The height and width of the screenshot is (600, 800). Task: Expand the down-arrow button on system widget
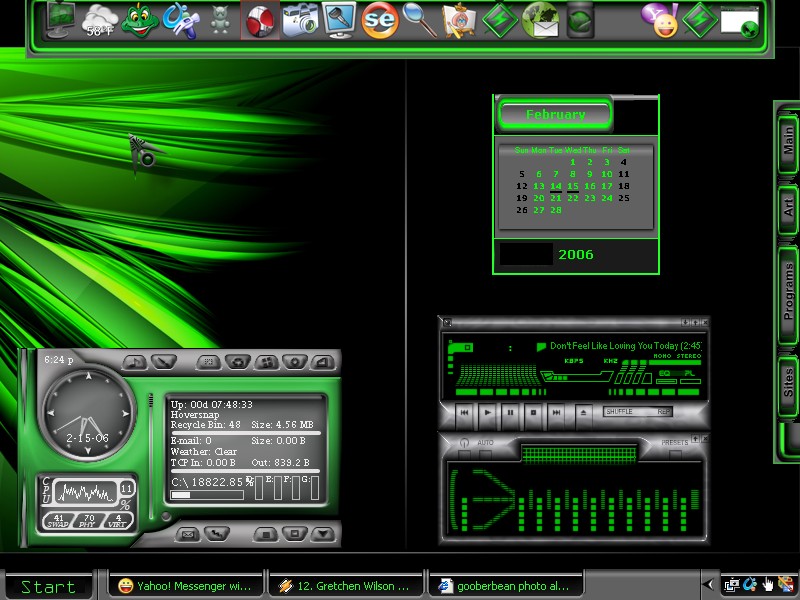[323, 534]
